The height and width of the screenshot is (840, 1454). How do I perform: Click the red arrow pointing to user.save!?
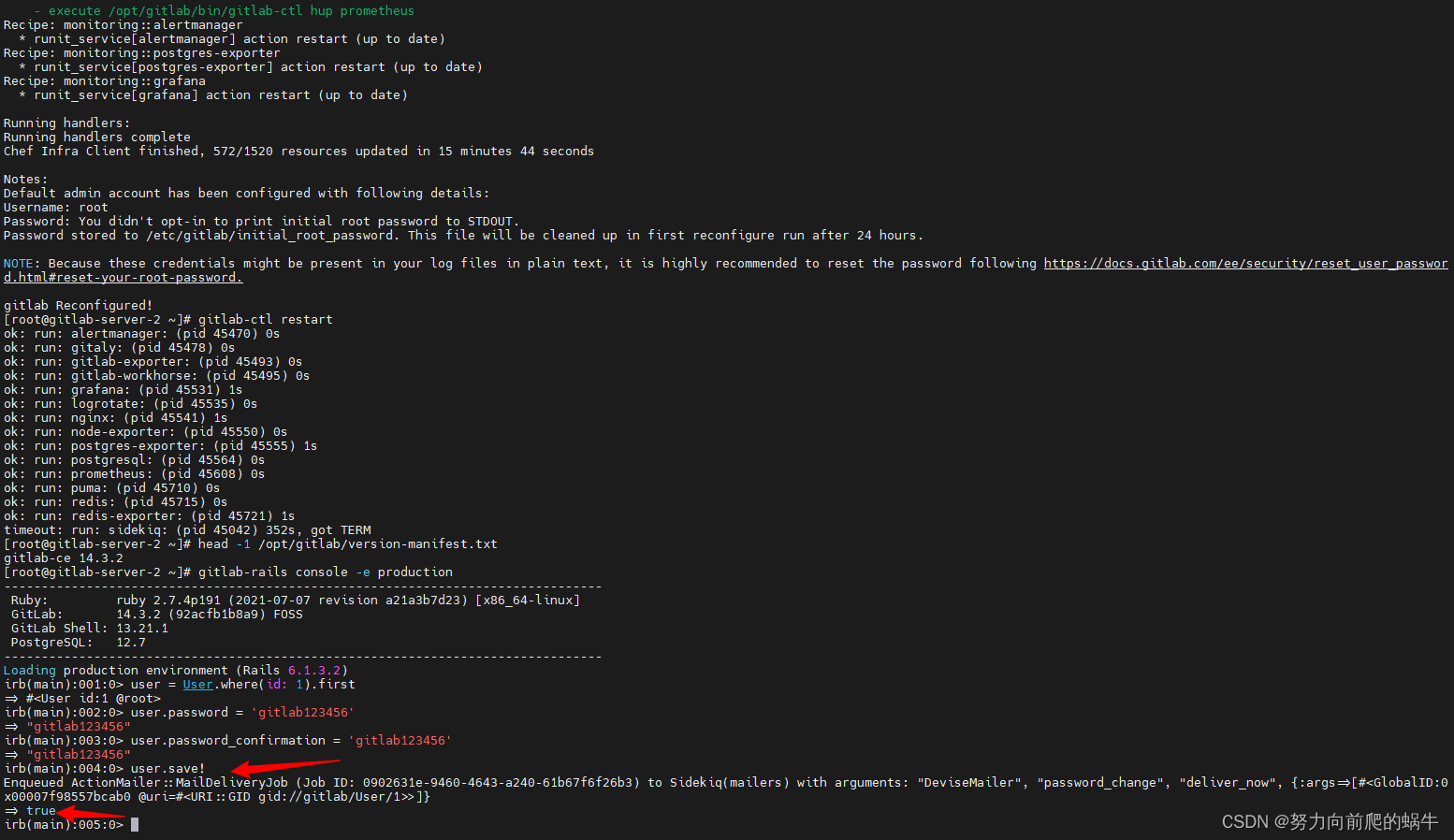click(x=284, y=768)
